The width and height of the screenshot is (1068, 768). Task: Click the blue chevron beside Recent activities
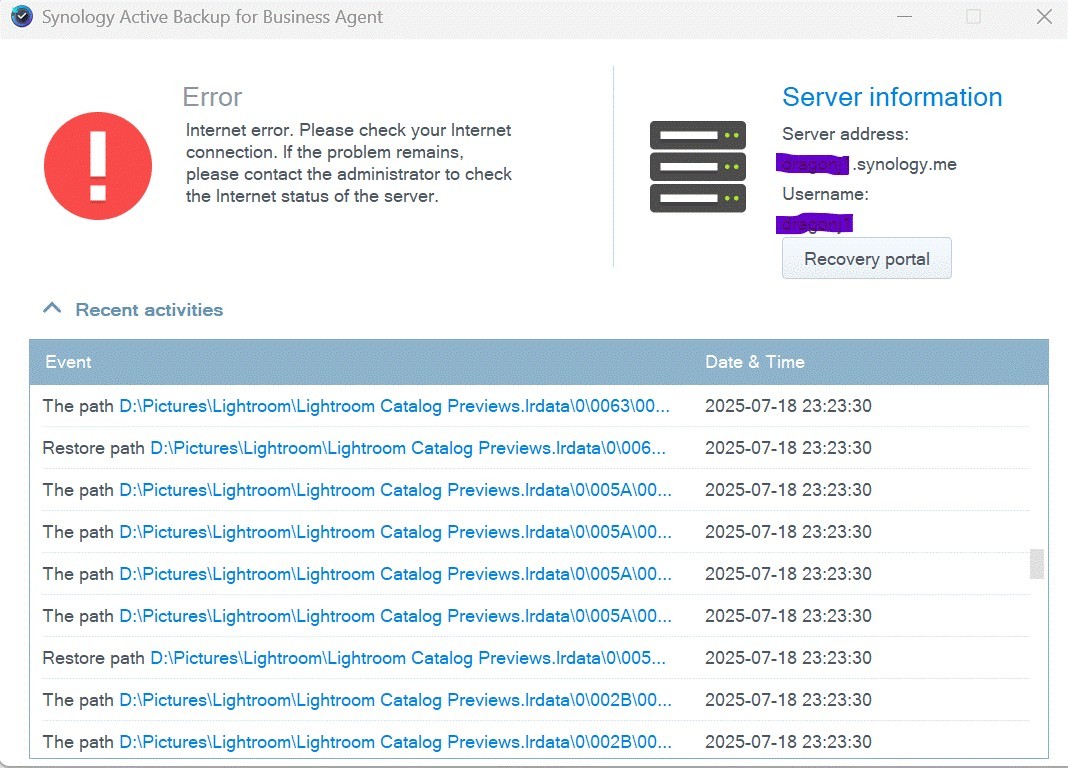tap(52, 309)
